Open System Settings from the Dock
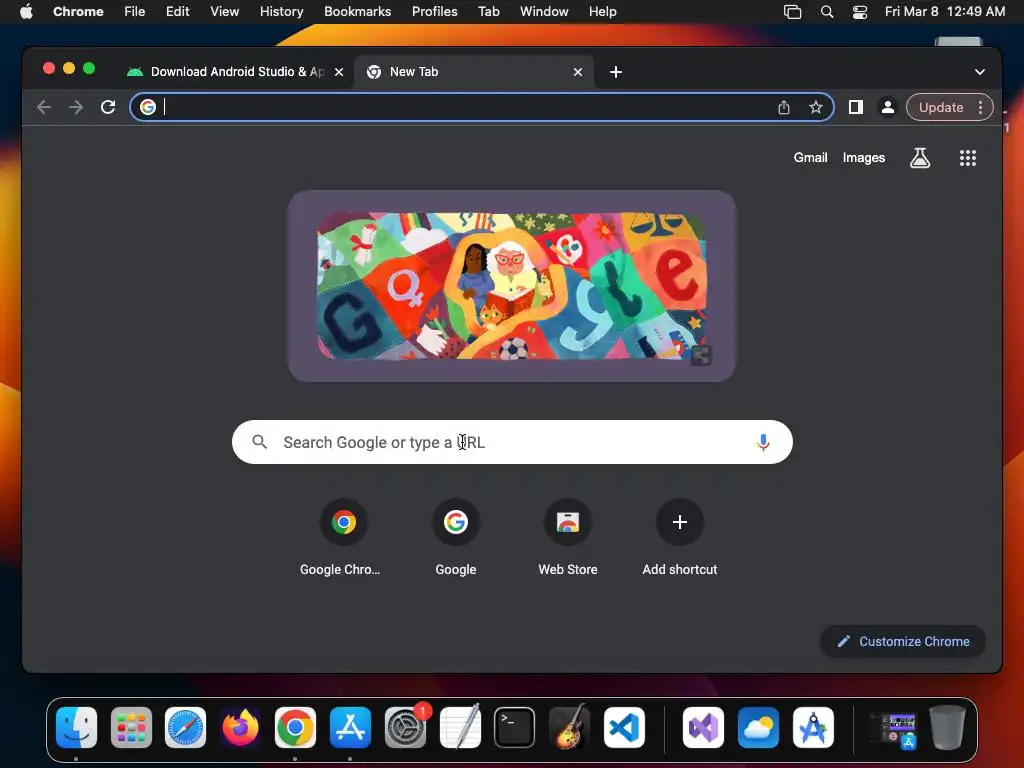1024x768 pixels. click(405, 727)
